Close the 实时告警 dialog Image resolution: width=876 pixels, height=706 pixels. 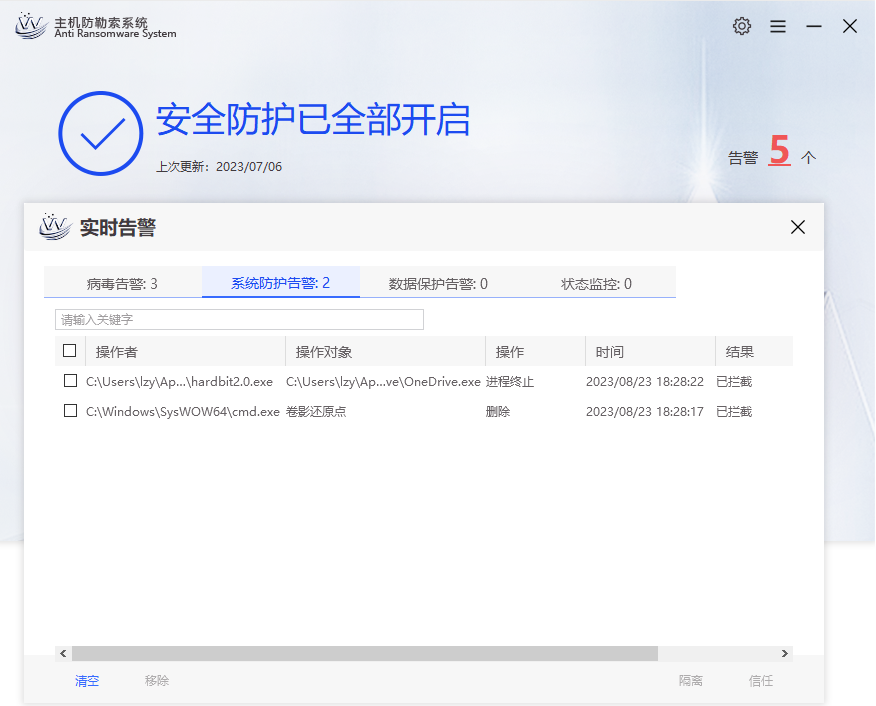tap(798, 227)
